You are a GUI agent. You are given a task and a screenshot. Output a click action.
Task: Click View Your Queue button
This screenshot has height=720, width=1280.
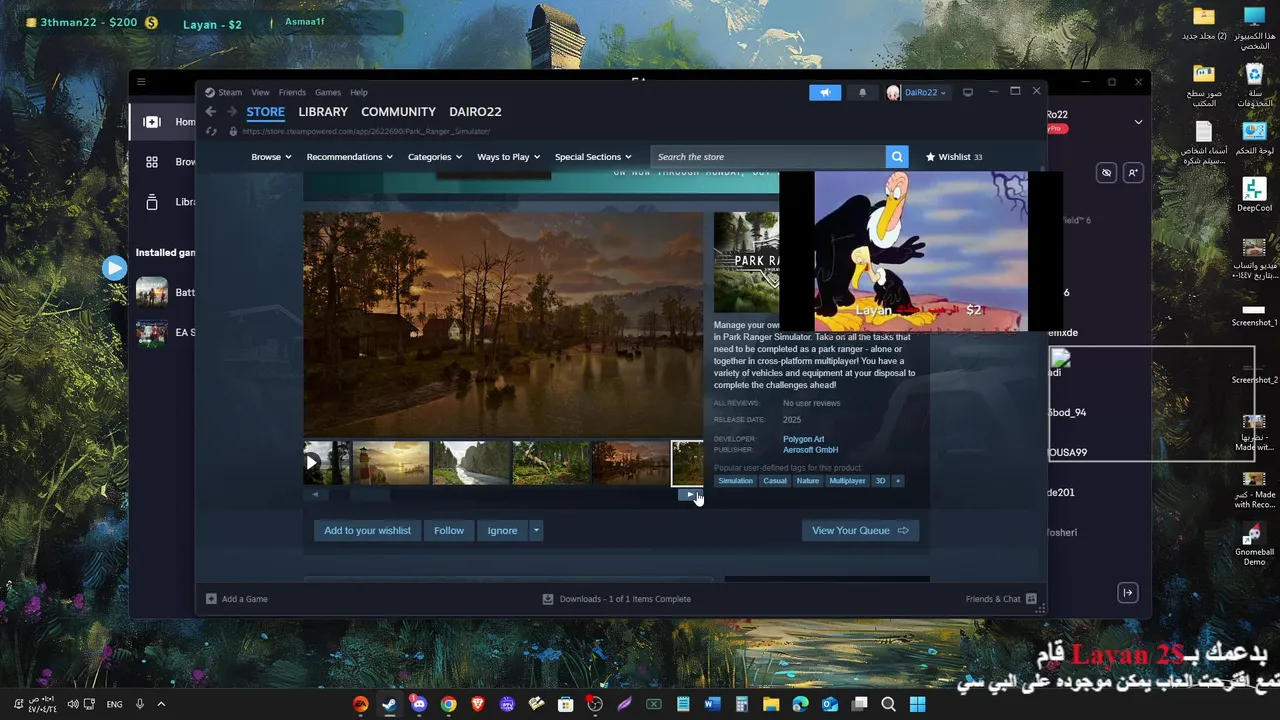point(860,531)
